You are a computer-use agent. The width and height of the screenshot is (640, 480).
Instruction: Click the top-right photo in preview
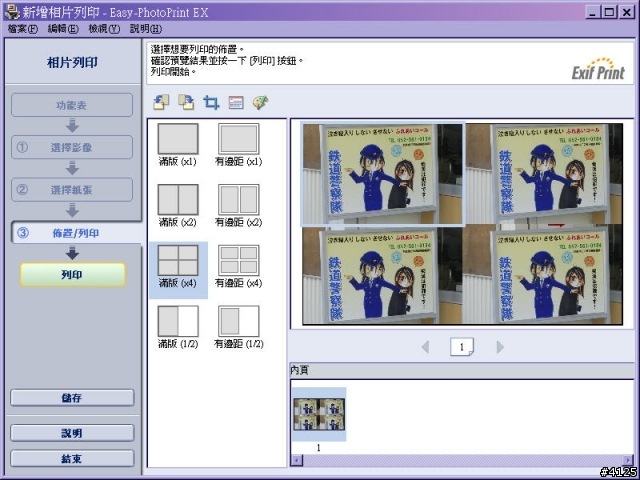tap(544, 174)
